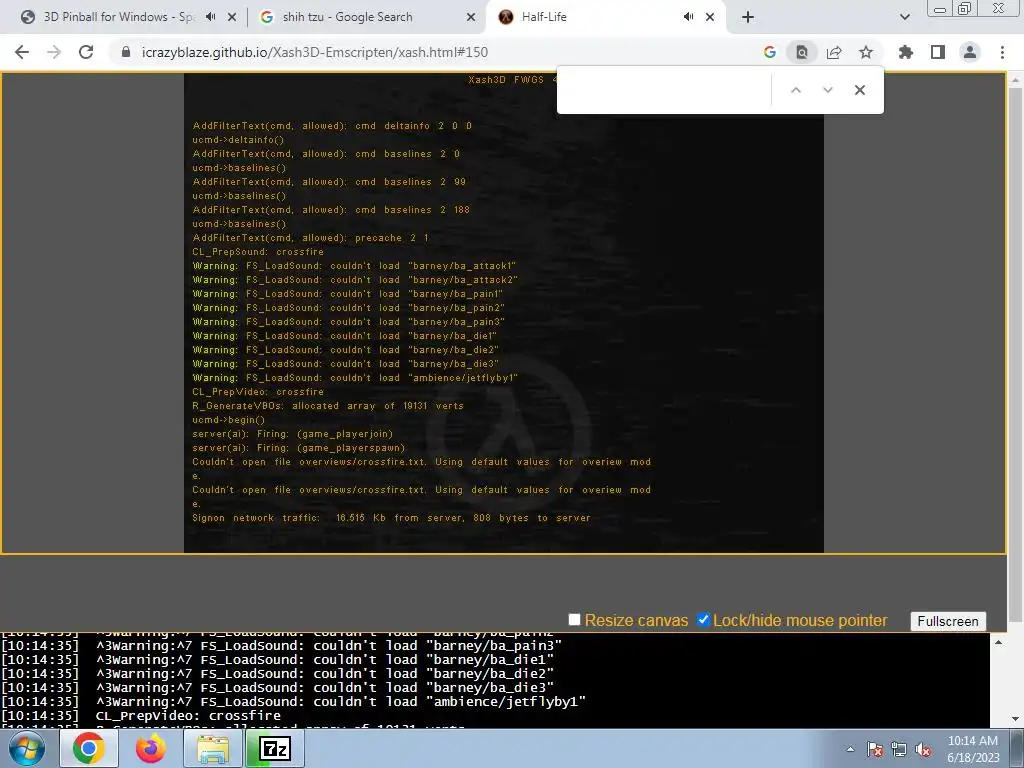View site info via the lock icon

[x=126, y=52]
